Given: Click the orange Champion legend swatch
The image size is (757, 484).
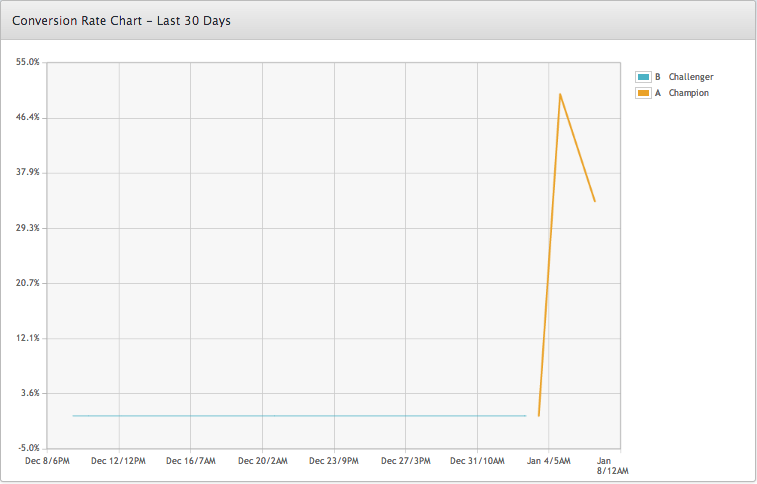Looking at the screenshot, I should (643, 93).
